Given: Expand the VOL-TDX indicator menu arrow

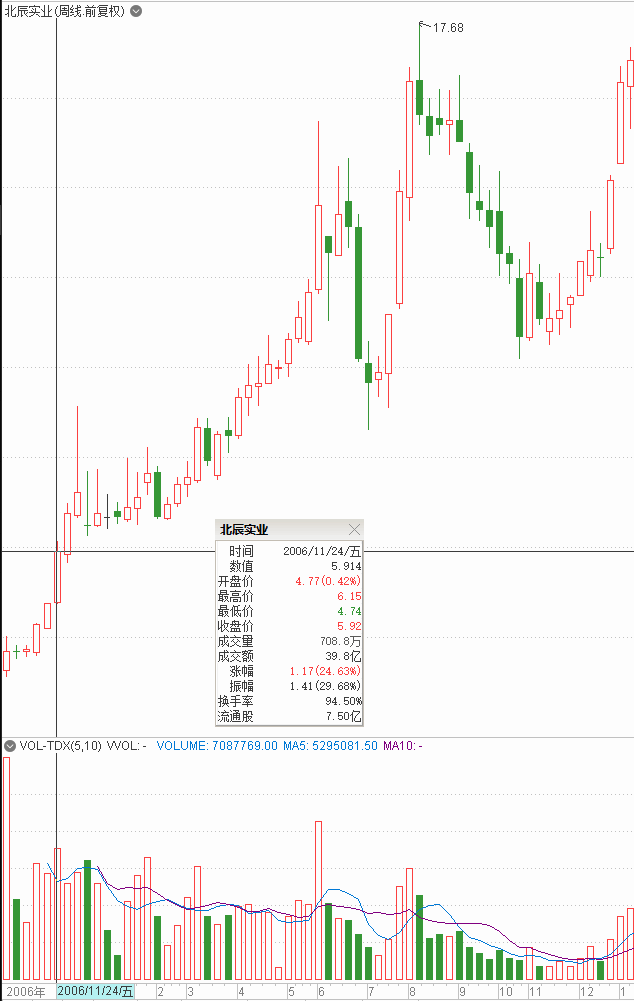Looking at the screenshot, I should click(x=10, y=745).
